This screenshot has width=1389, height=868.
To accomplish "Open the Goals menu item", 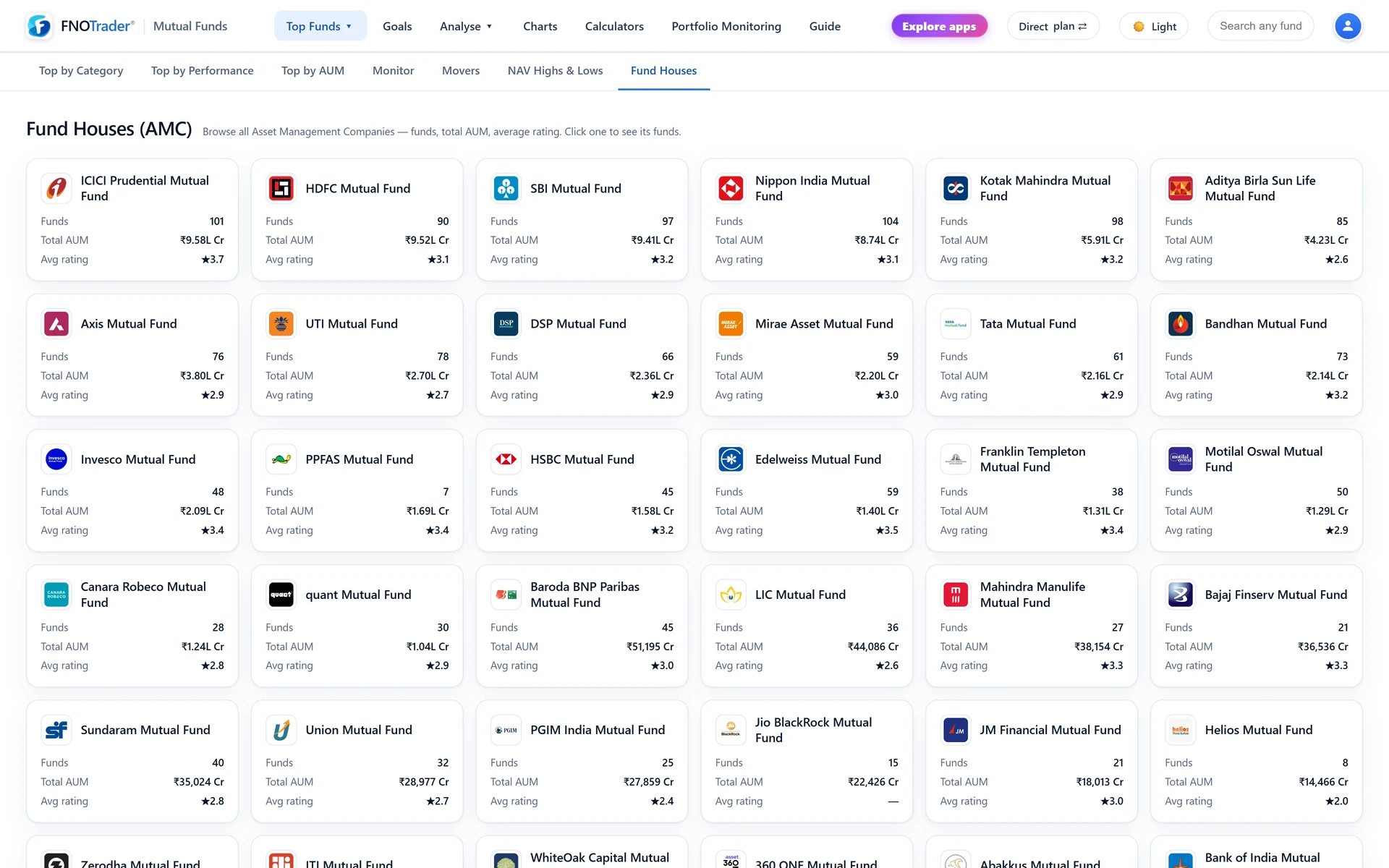I will [397, 26].
